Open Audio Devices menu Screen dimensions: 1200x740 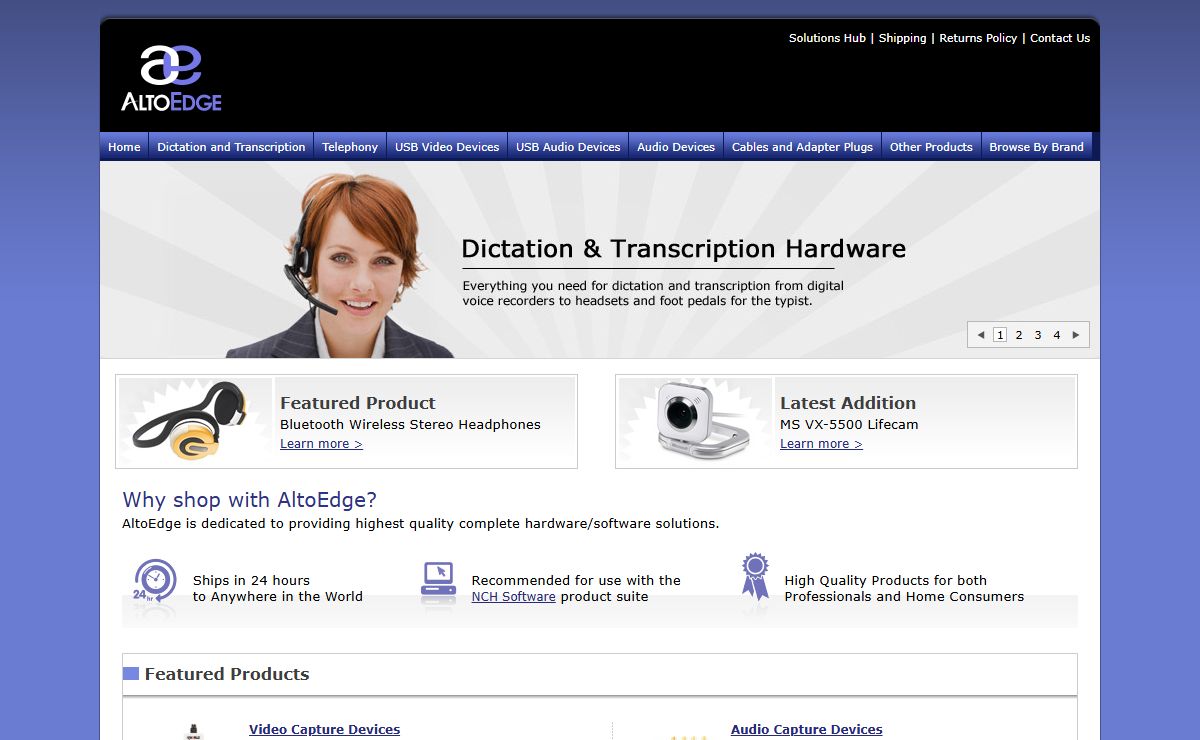(x=676, y=146)
